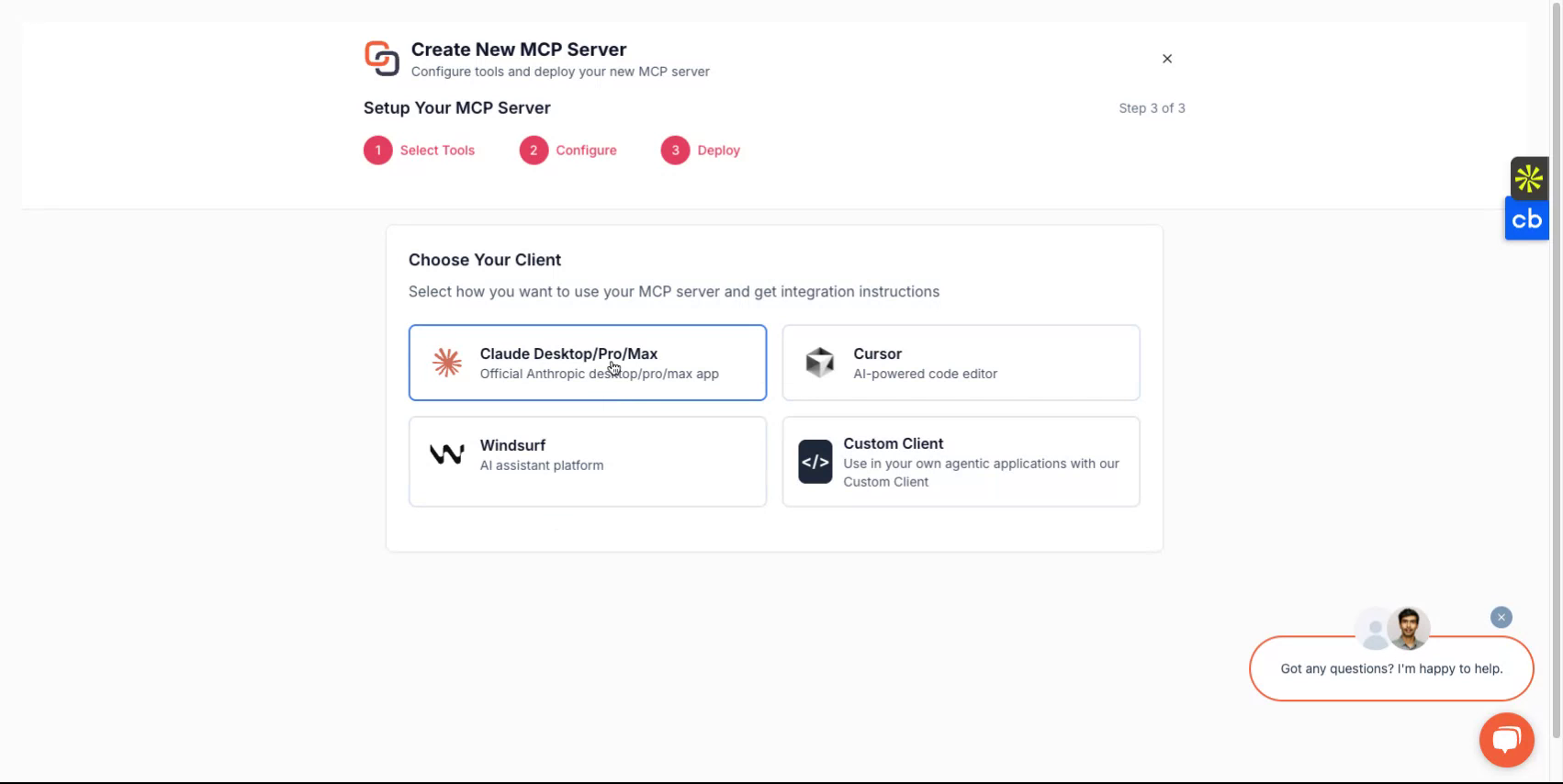This screenshot has height=784, width=1563.
Task: Pick the Windsurf AI assistant platform card
Action: 588,462
